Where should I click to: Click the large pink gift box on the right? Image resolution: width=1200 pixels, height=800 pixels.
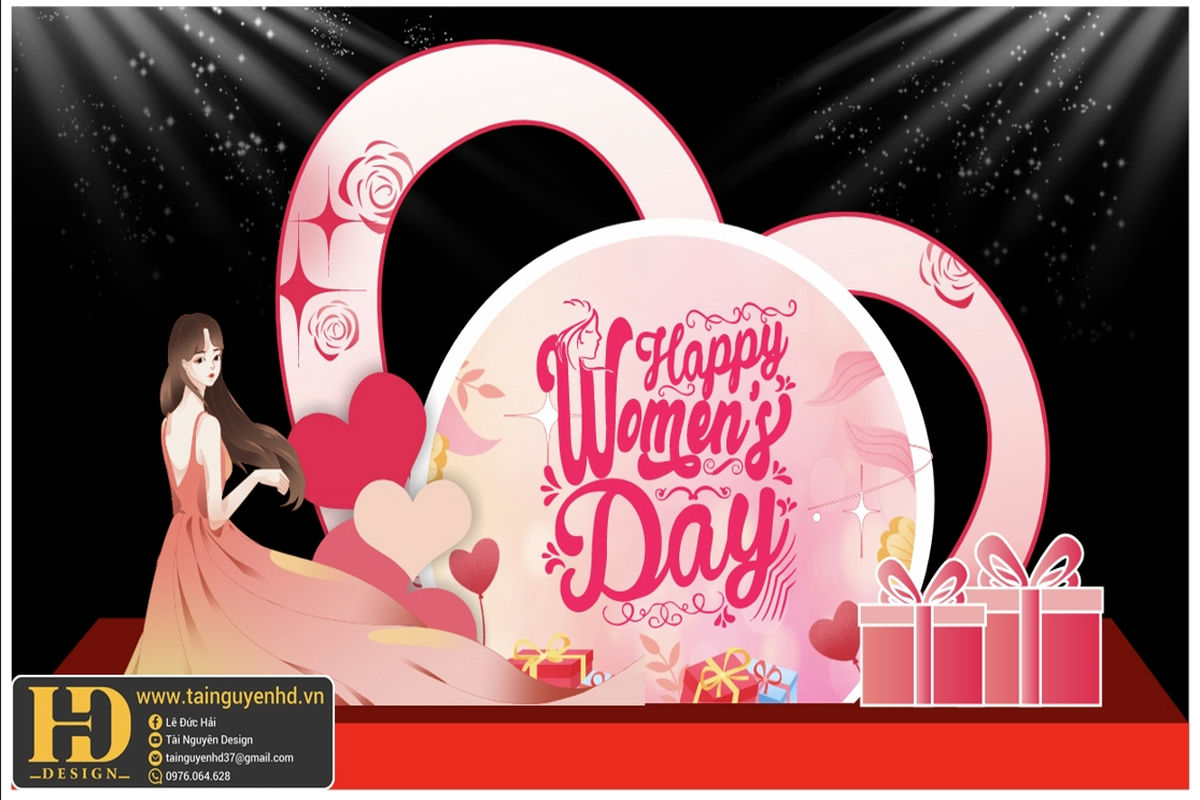coord(1042,630)
